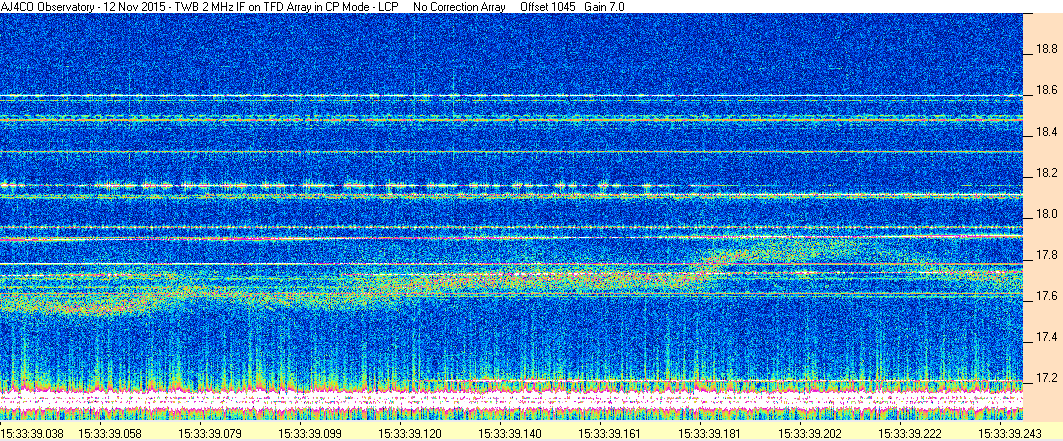Click the "Offset 1045" value in header
Screen dimensions: 1063x441
[x=548, y=6]
